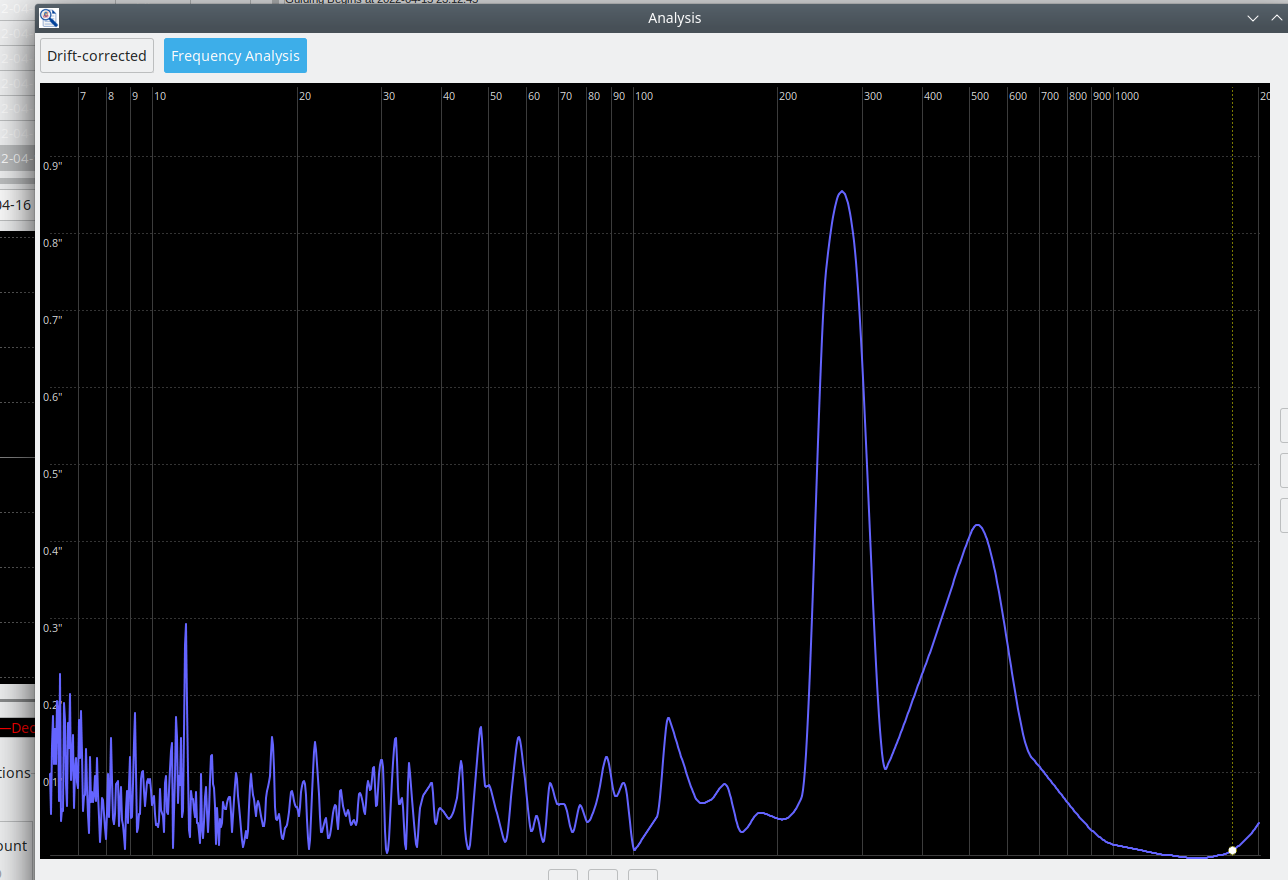Click the red Dec legend label behind the window
This screenshot has width=1288, height=880.
(x=23, y=728)
